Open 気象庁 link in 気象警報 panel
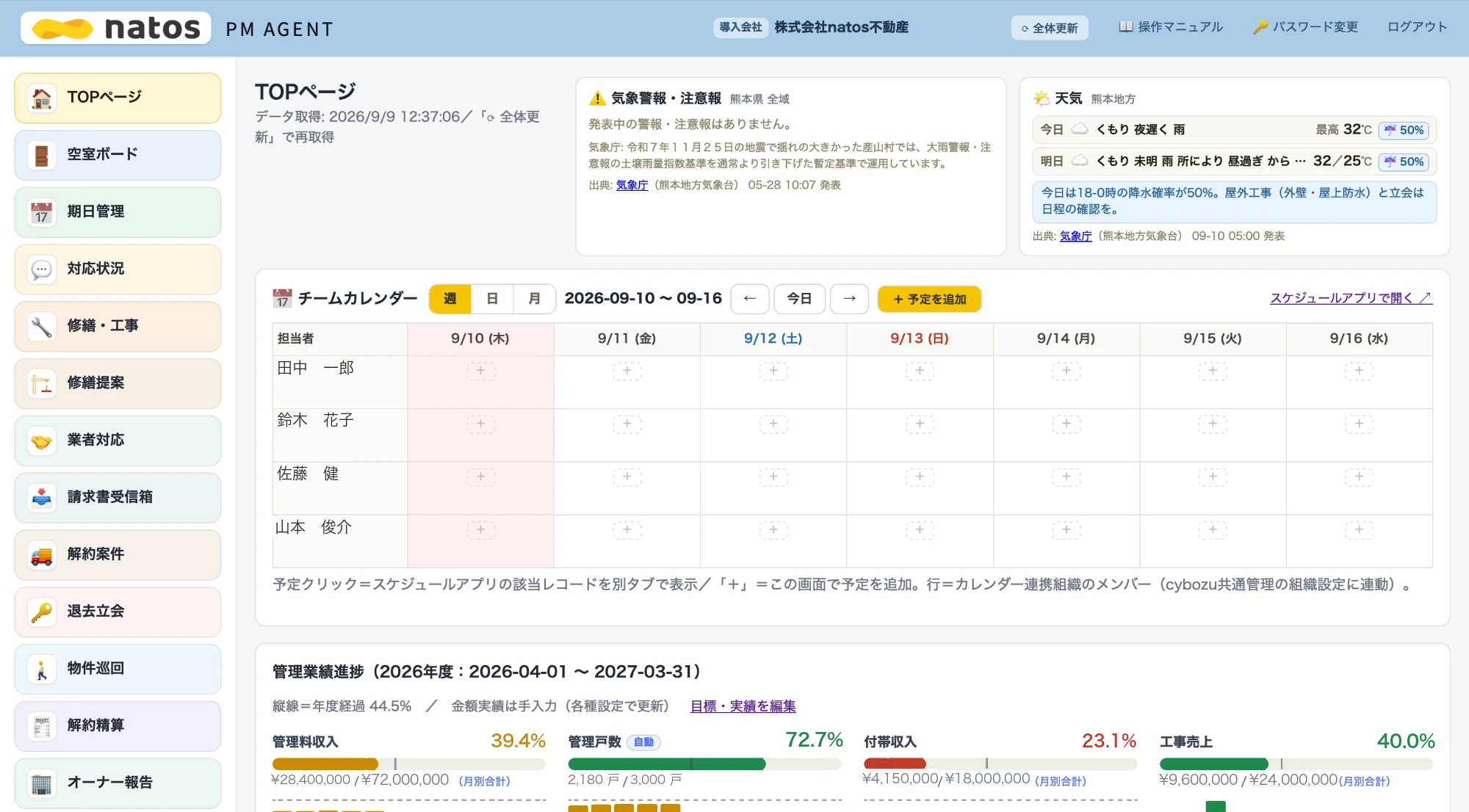 click(x=632, y=185)
